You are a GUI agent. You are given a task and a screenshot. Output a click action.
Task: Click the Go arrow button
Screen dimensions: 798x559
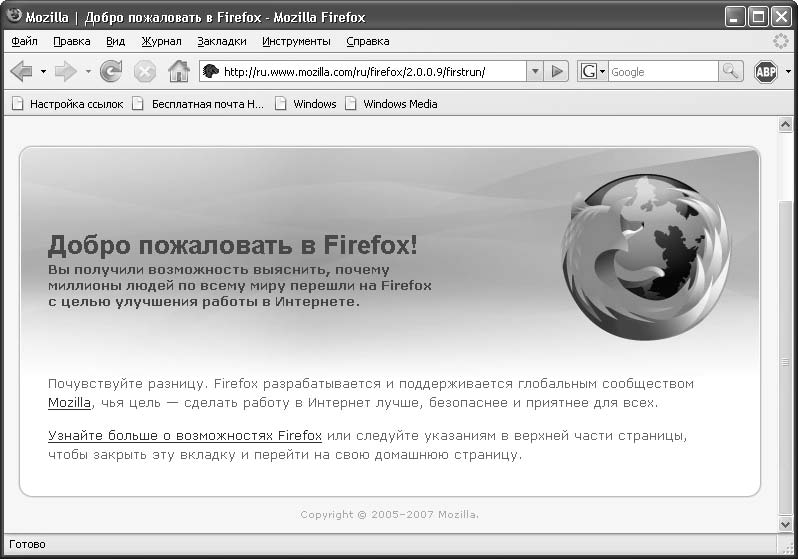(x=557, y=72)
